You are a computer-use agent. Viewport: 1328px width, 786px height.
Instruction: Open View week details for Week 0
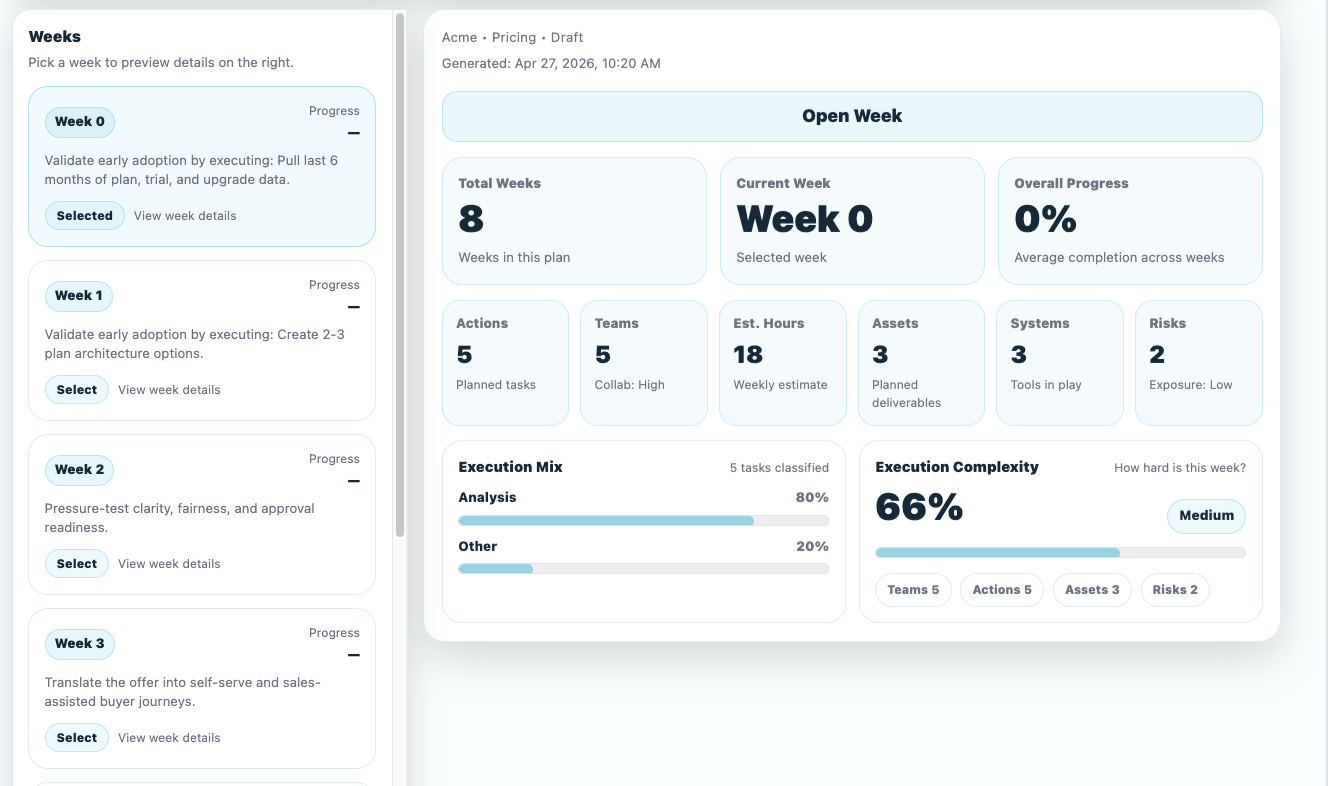click(x=185, y=216)
